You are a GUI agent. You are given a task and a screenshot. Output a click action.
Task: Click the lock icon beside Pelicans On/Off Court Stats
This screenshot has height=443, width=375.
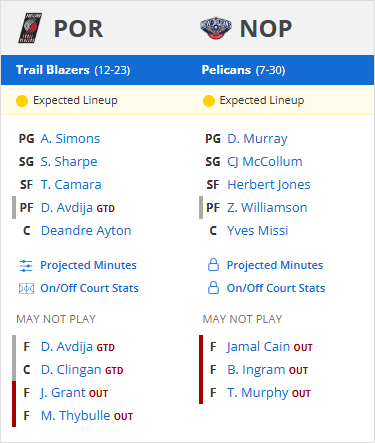(213, 288)
